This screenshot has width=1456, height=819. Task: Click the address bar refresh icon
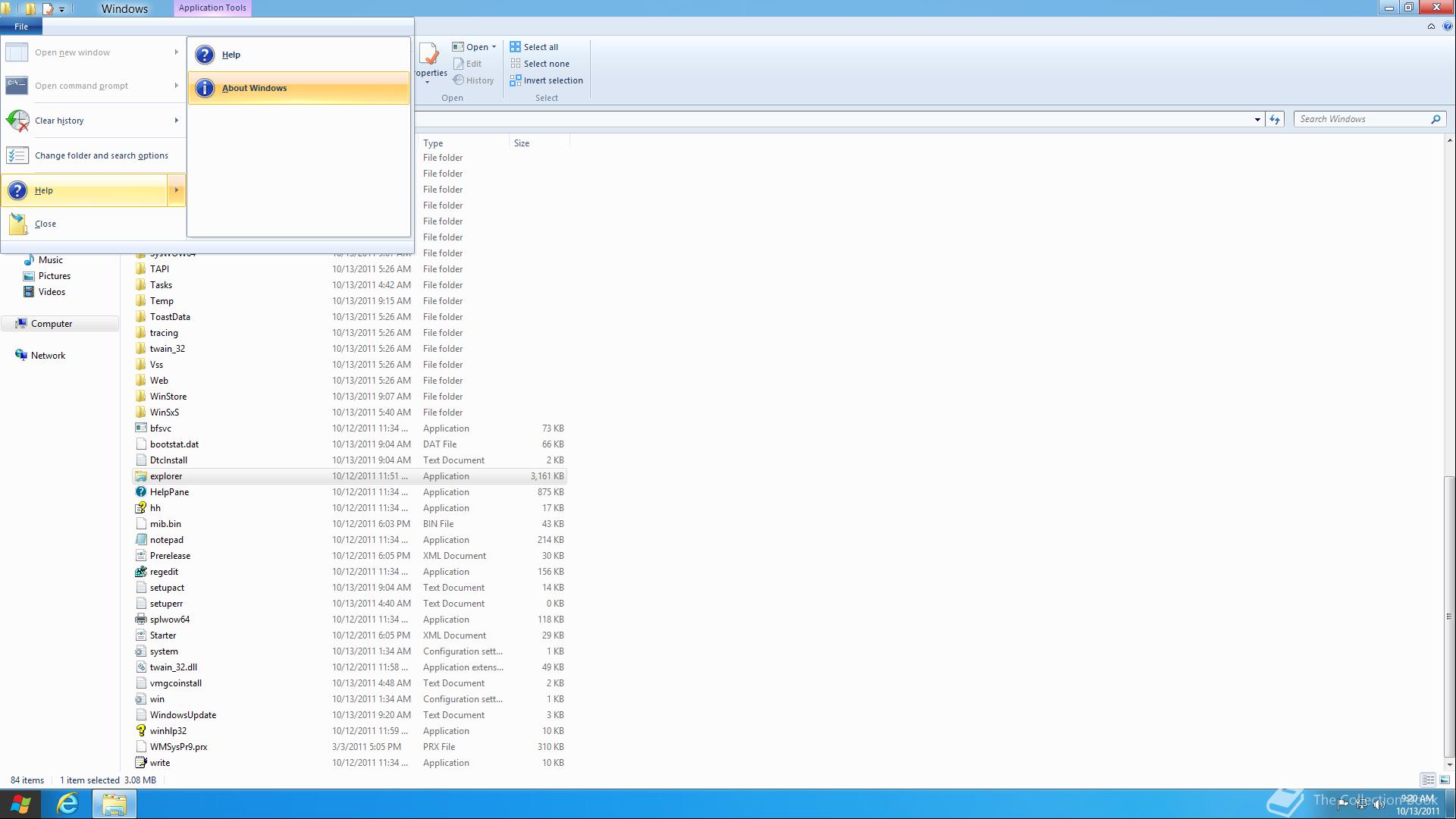(1275, 119)
